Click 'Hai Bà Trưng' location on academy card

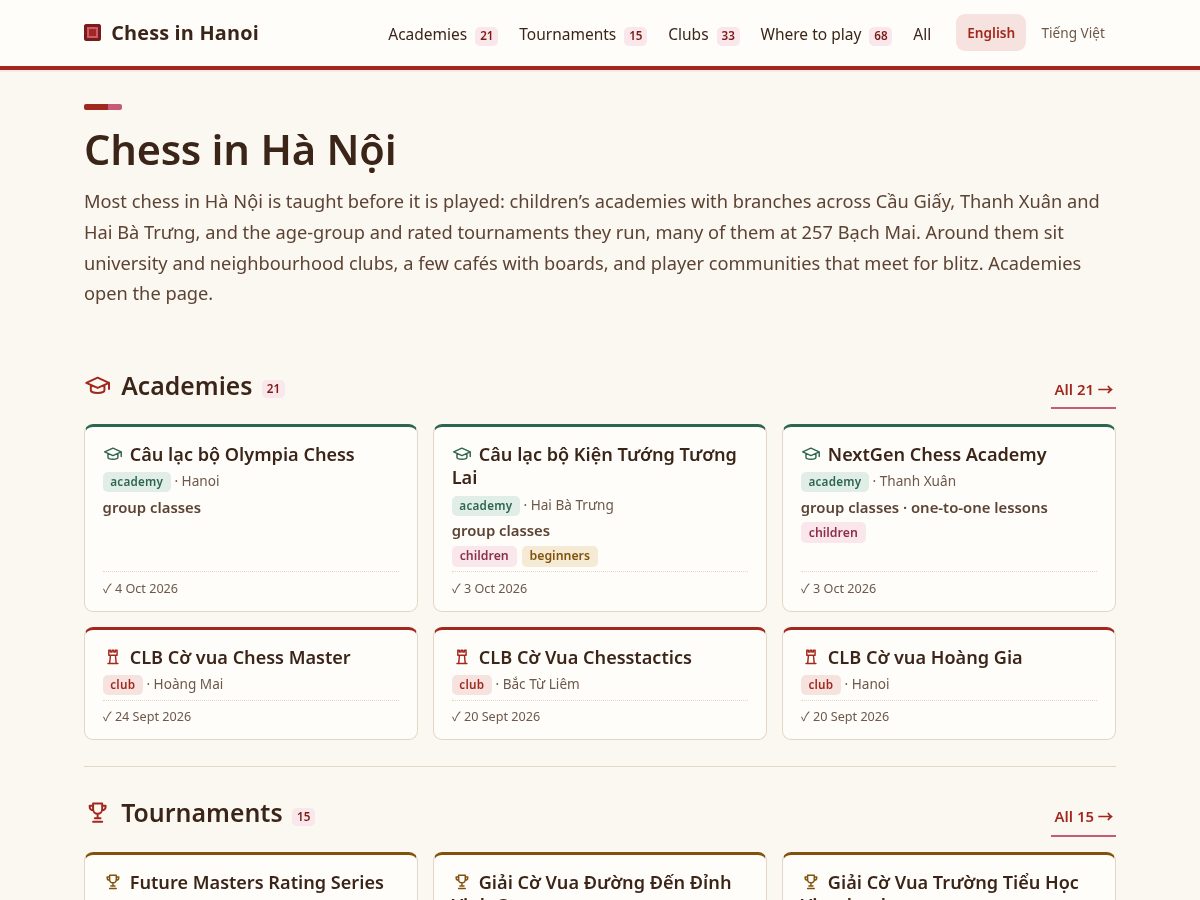point(572,506)
